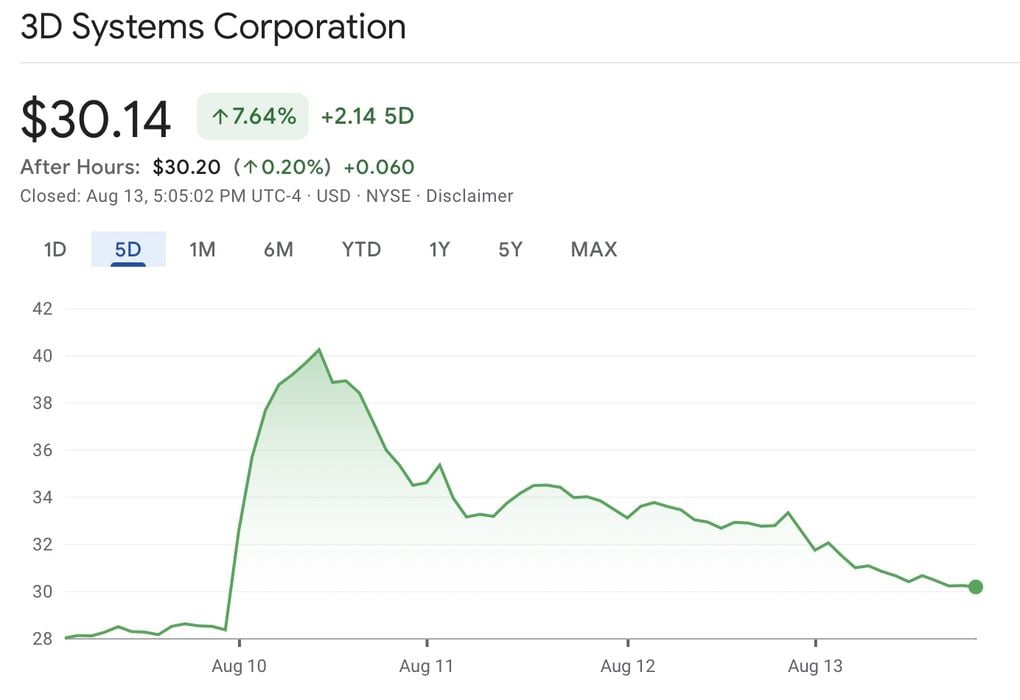Click the green endpoint dot on chart
The height and width of the screenshot is (700, 1020).
tap(976, 587)
